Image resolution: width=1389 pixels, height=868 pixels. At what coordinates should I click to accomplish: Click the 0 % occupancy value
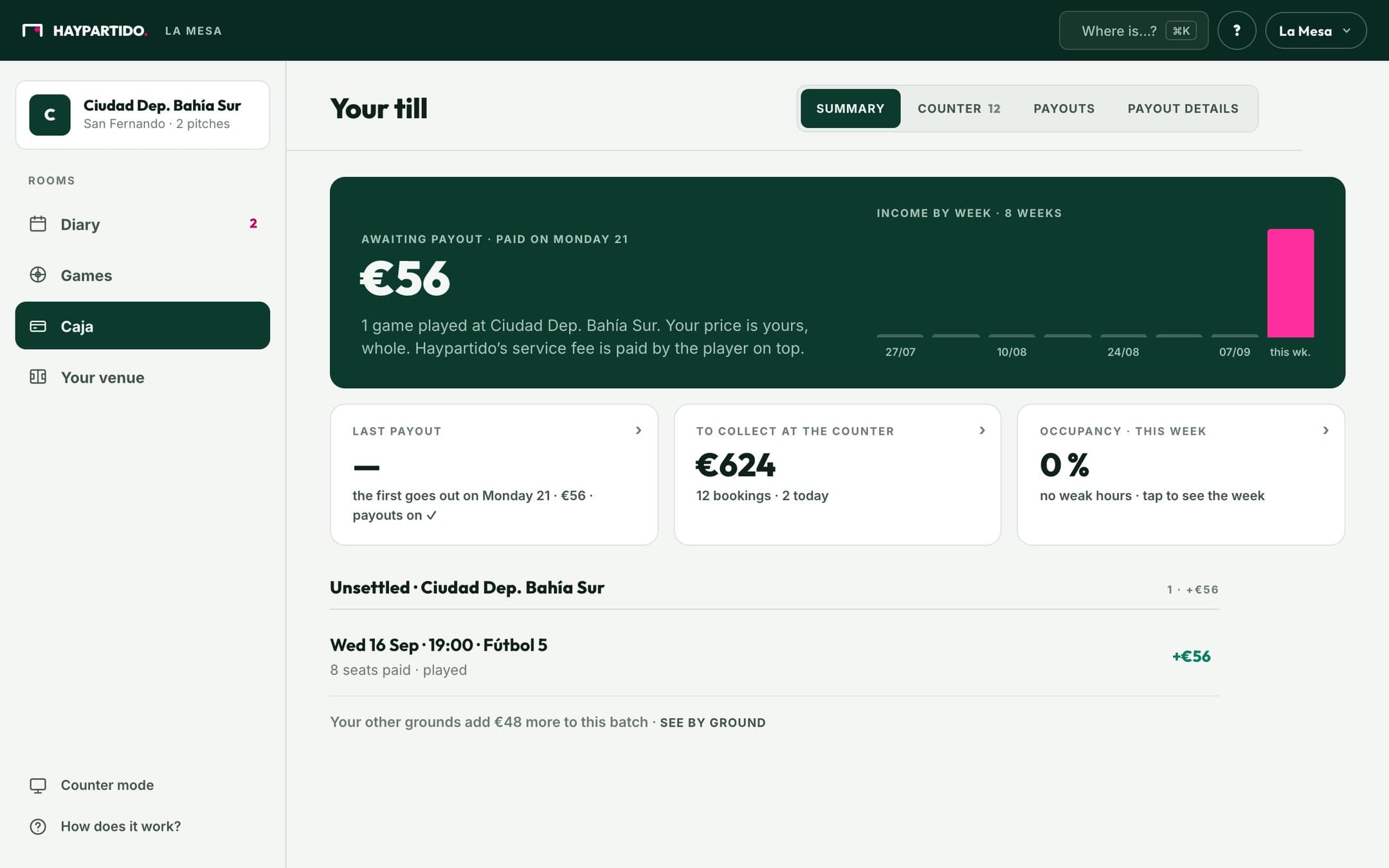(1064, 465)
